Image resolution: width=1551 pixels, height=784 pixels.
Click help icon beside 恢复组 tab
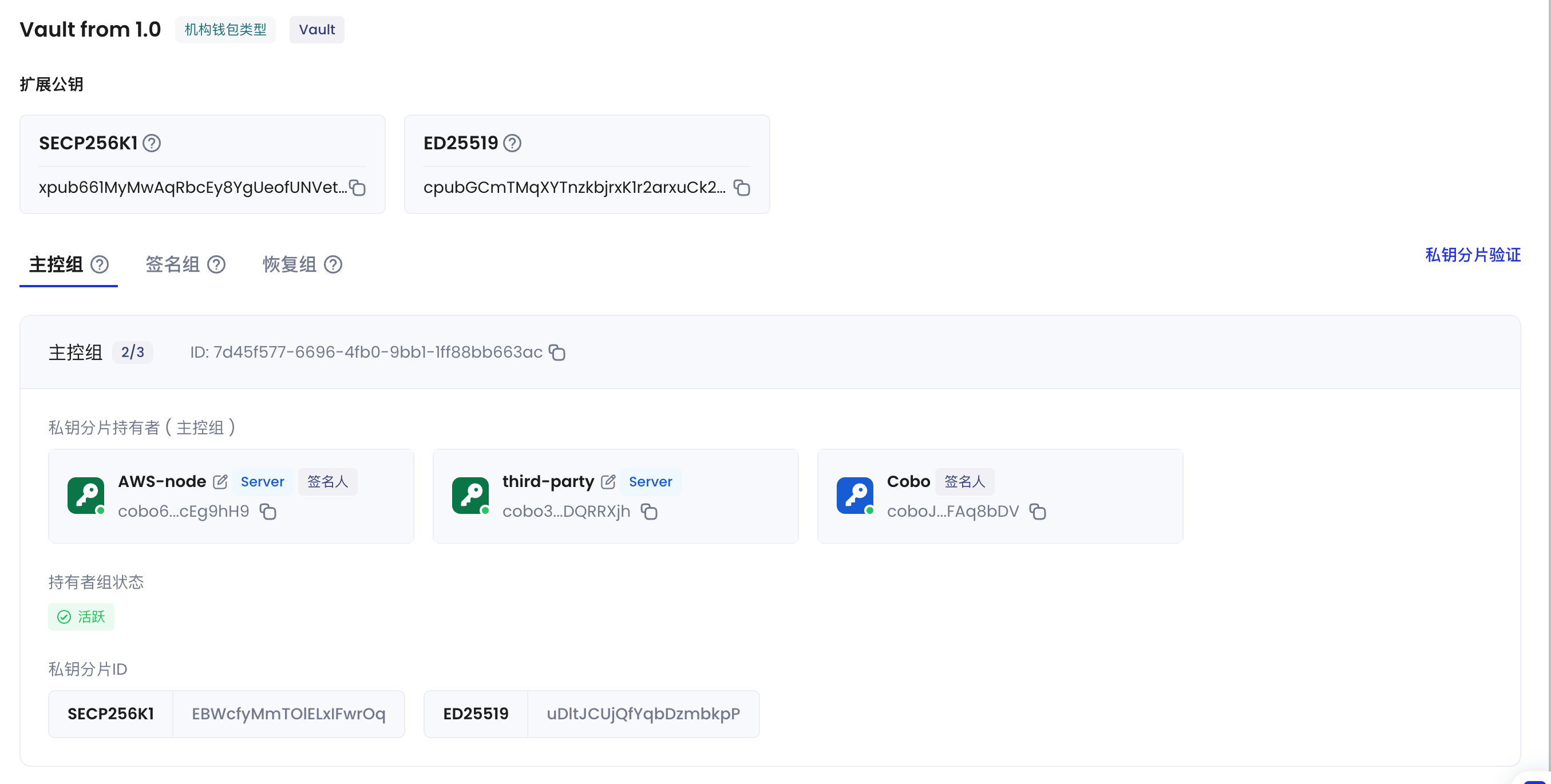tap(333, 264)
